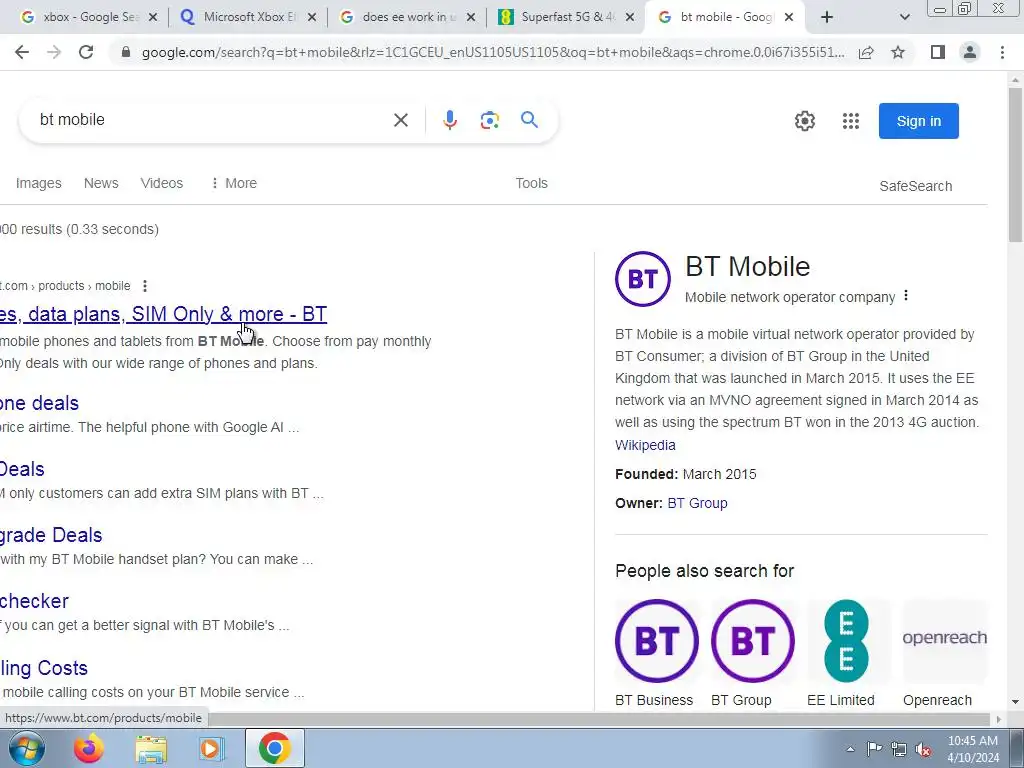This screenshot has width=1024, height=768.
Task: Open the Wikipedia source link
Action: 645,445
